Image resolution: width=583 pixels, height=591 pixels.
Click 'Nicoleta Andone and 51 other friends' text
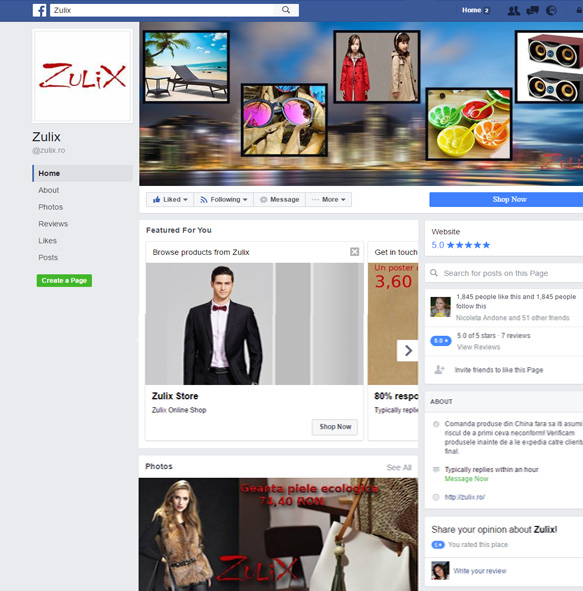tap(513, 318)
